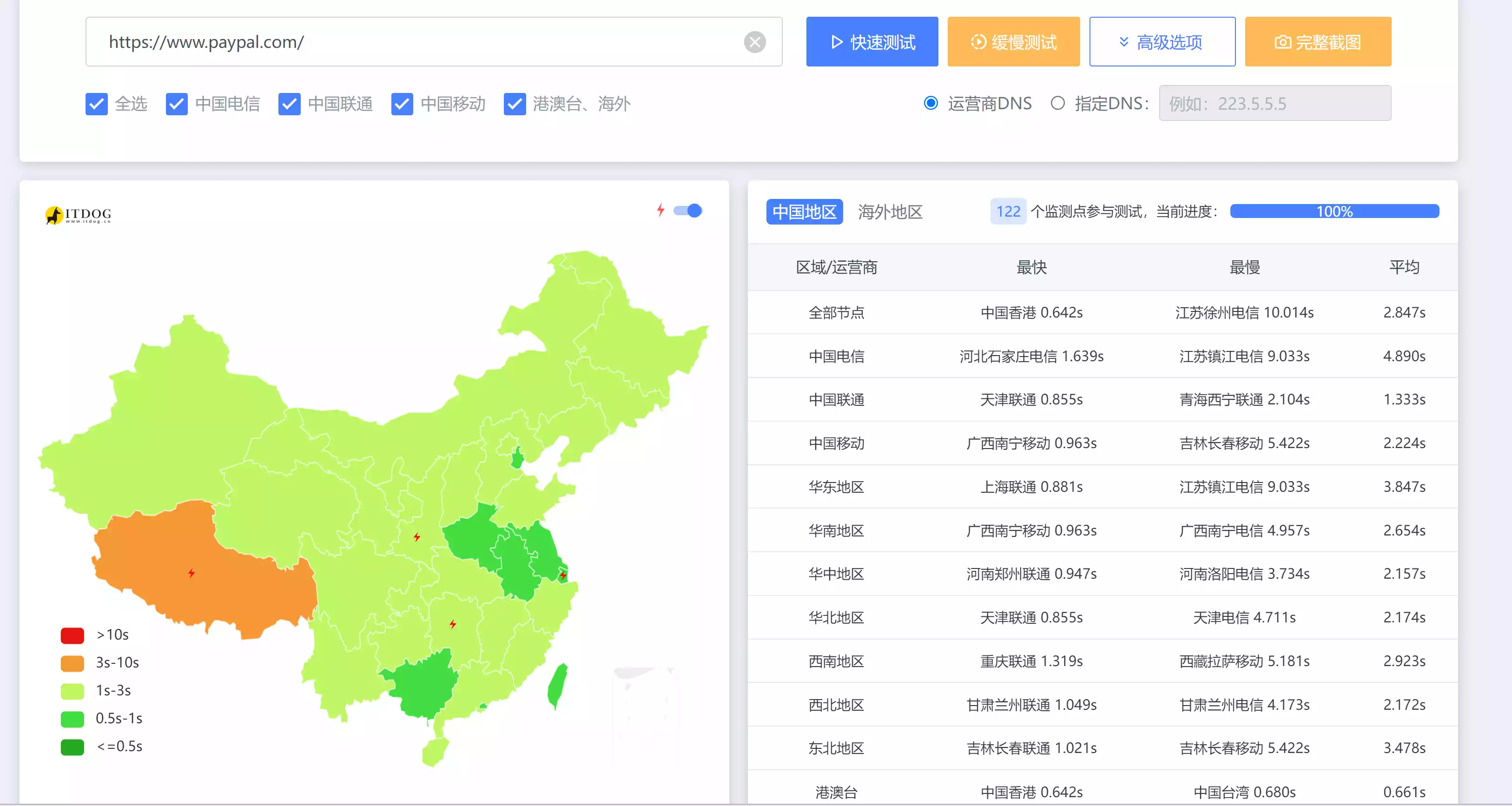Start the 缓慢测试 test
This screenshot has width=1512, height=806.
pos(1014,42)
